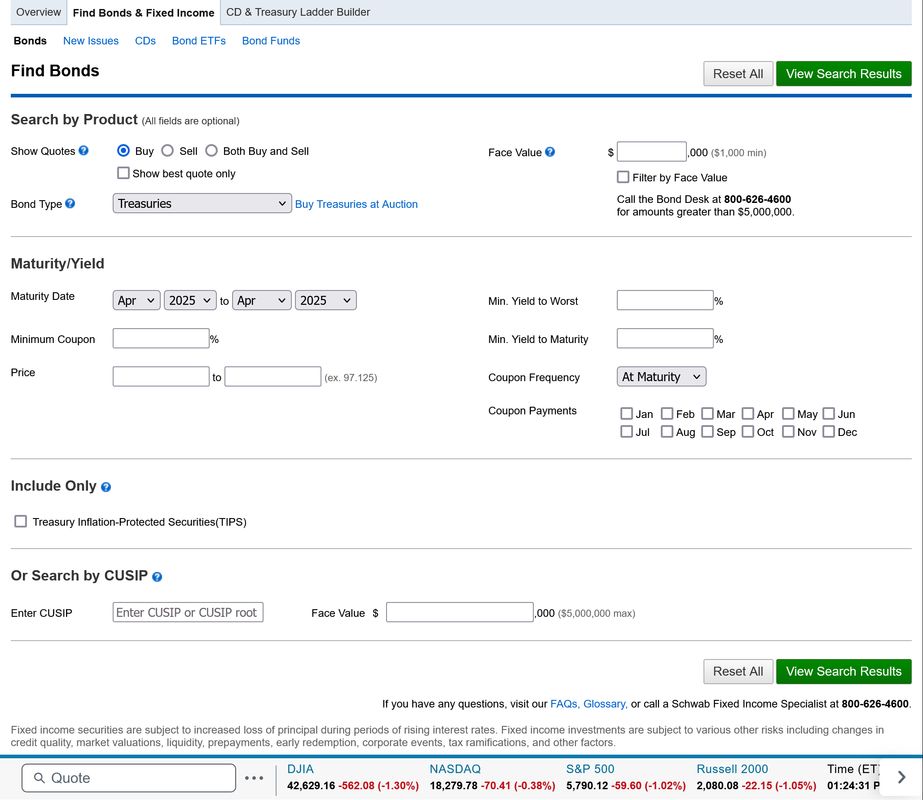Select Both Buy and Sell option
The image size is (923, 800).
[x=211, y=151]
